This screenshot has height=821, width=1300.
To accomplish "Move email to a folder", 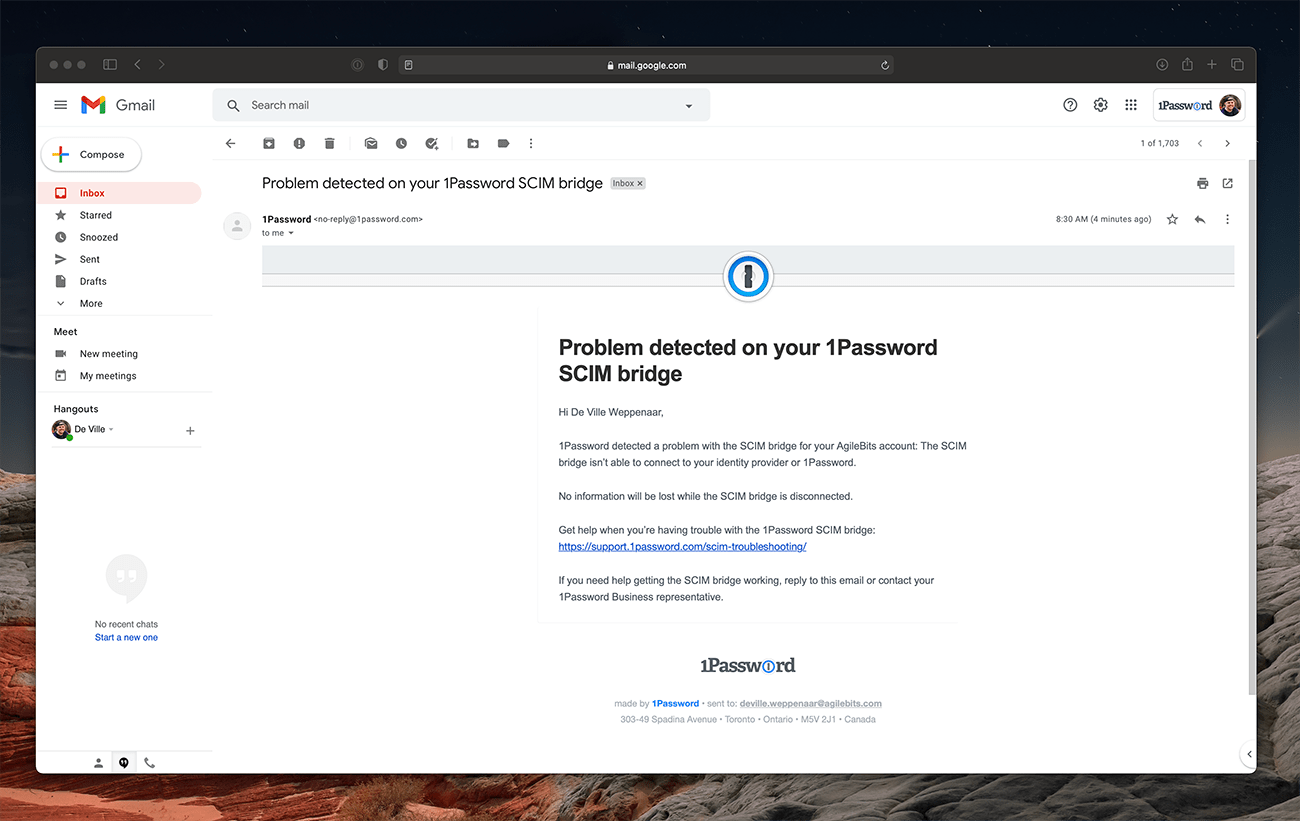I will [473, 144].
